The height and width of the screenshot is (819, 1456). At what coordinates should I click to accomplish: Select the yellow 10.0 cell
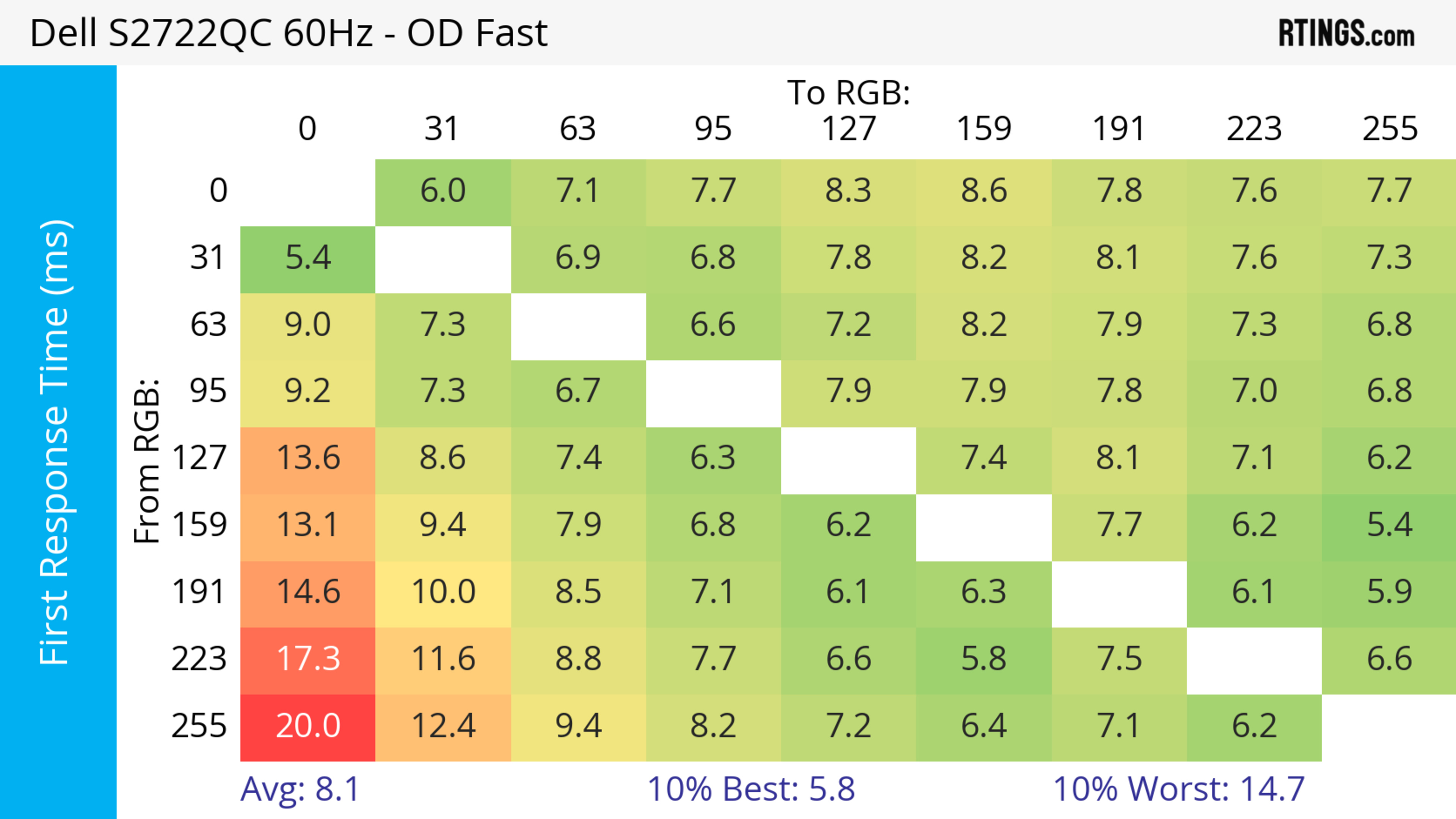click(x=443, y=592)
